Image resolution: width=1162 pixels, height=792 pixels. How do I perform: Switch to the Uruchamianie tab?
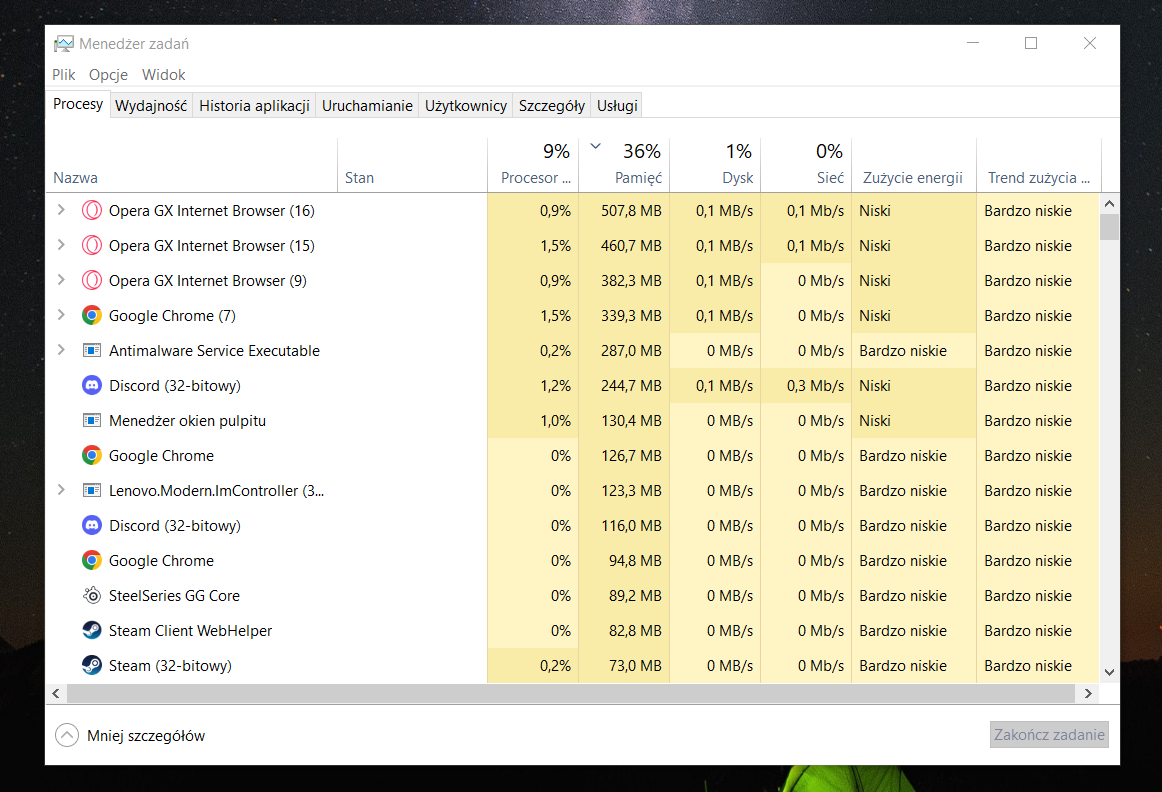pos(367,105)
